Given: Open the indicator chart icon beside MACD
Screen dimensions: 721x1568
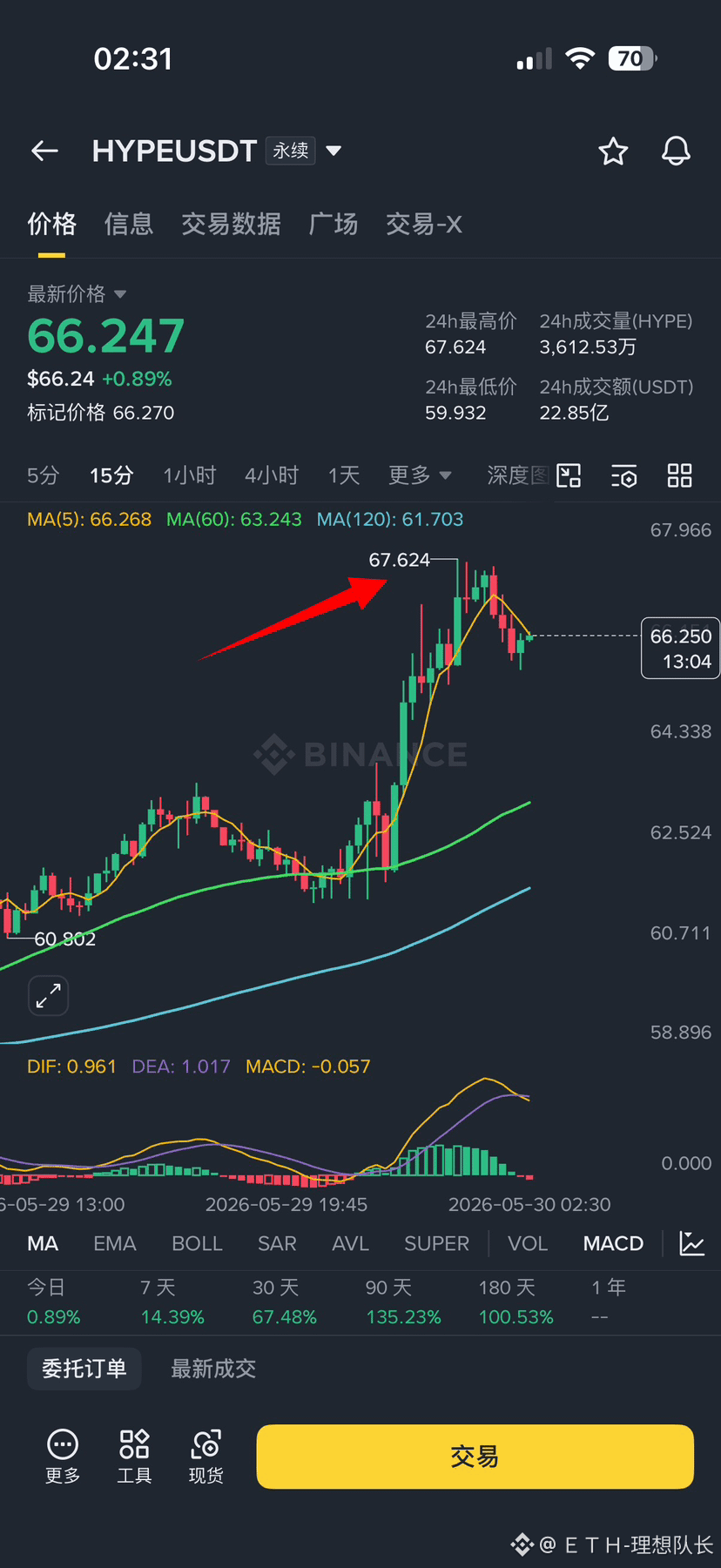Looking at the screenshot, I should (x=692, y=1243).
